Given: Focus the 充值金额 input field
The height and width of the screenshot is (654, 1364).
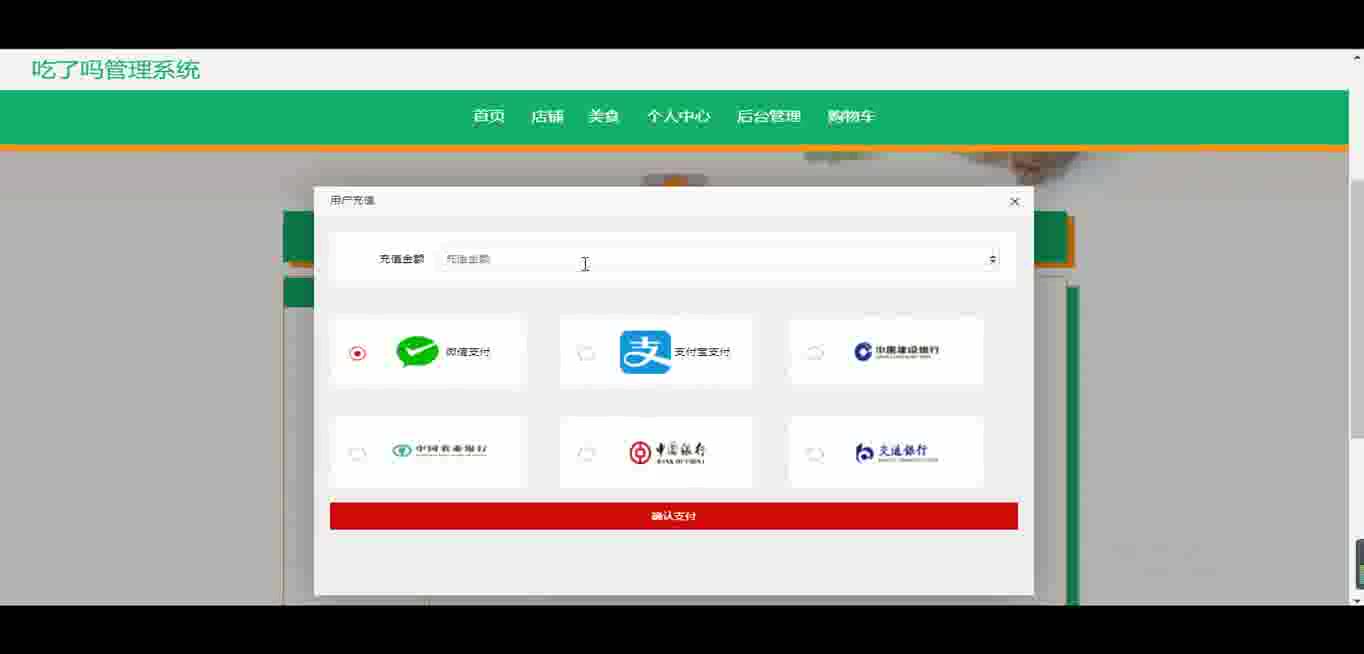Looking at the screenshot, I should [x=718, y=259].
